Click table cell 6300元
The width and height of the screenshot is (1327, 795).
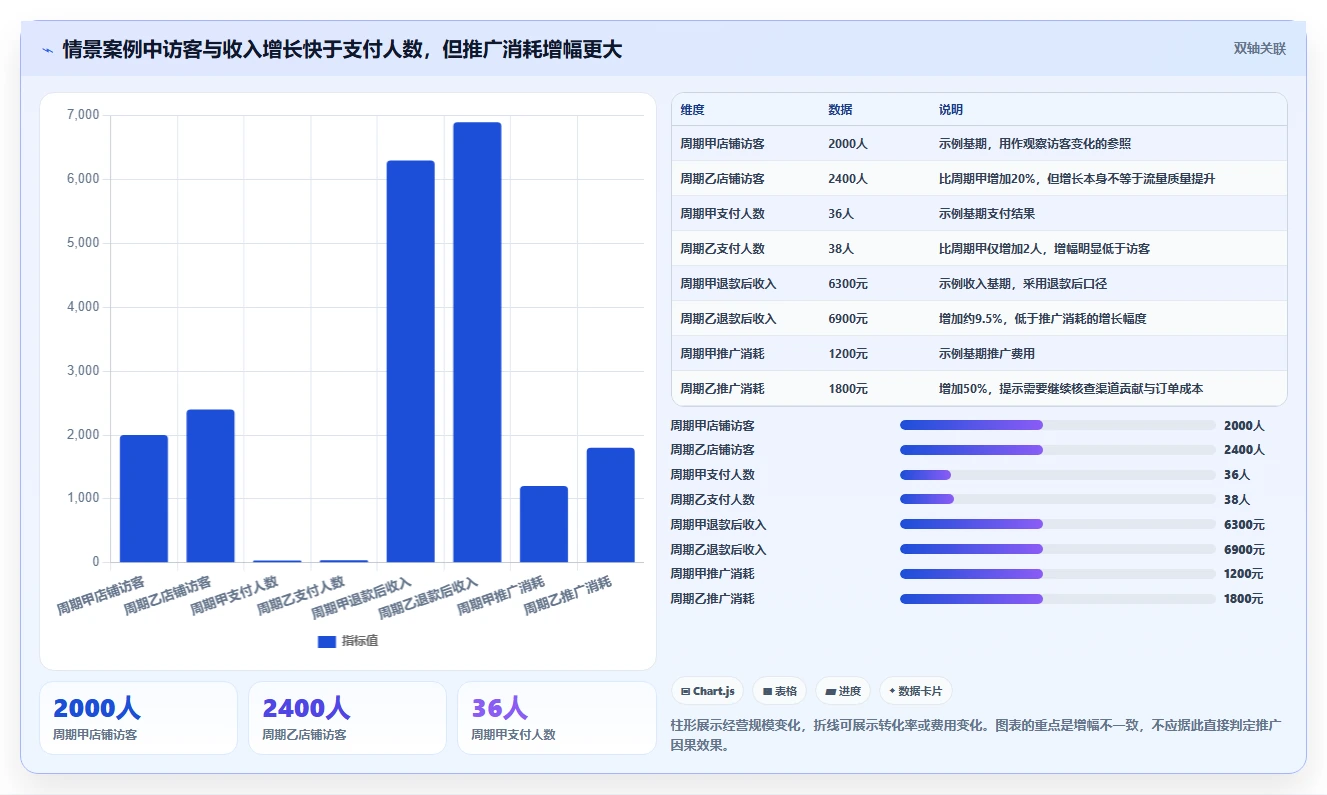point(848,284)
